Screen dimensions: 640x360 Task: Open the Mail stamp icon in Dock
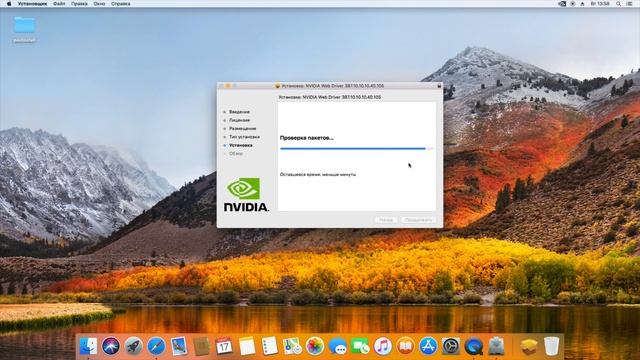click(x=179, y=346)
